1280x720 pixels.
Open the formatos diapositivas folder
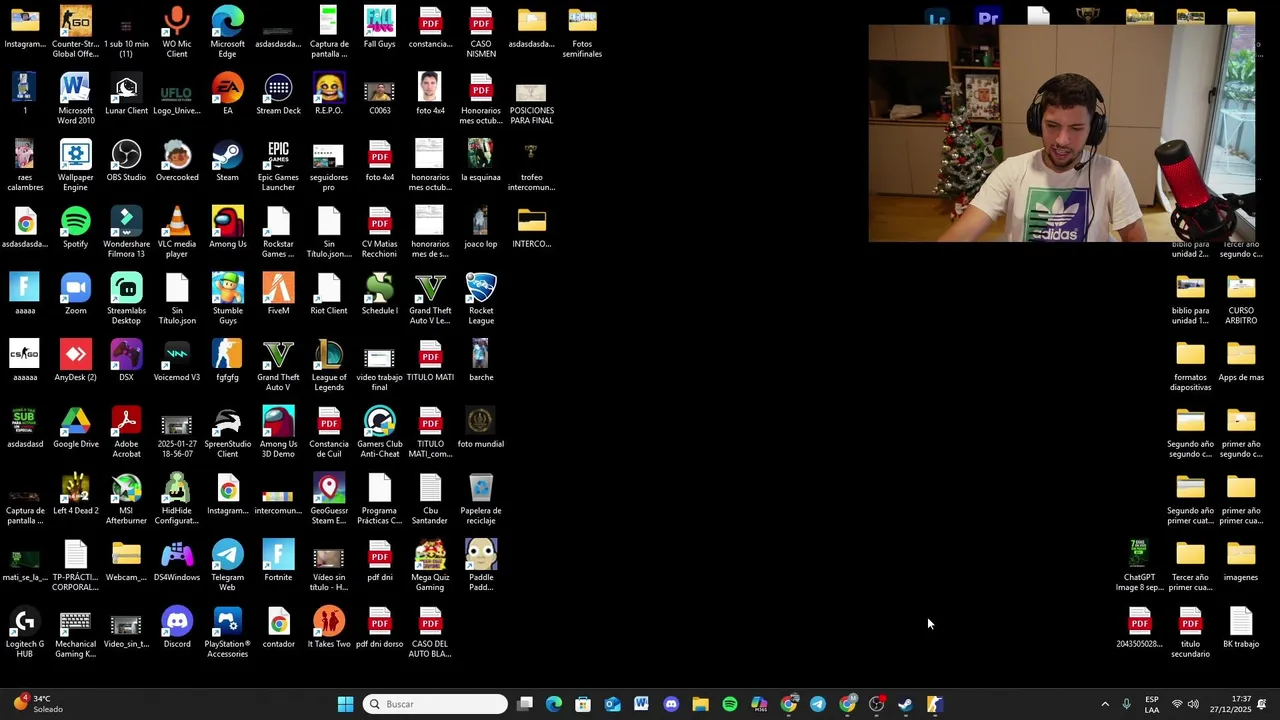pyautogui.click(x=1190, y=366)
